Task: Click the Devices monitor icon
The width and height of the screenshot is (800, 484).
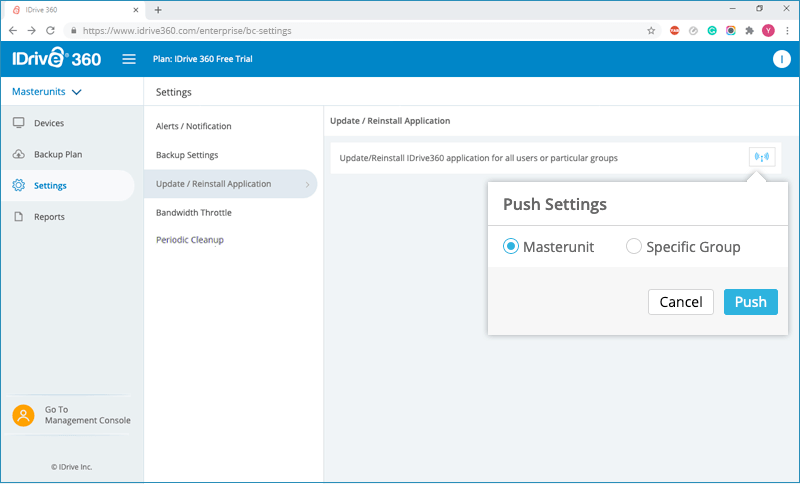Action: (19, 123)
